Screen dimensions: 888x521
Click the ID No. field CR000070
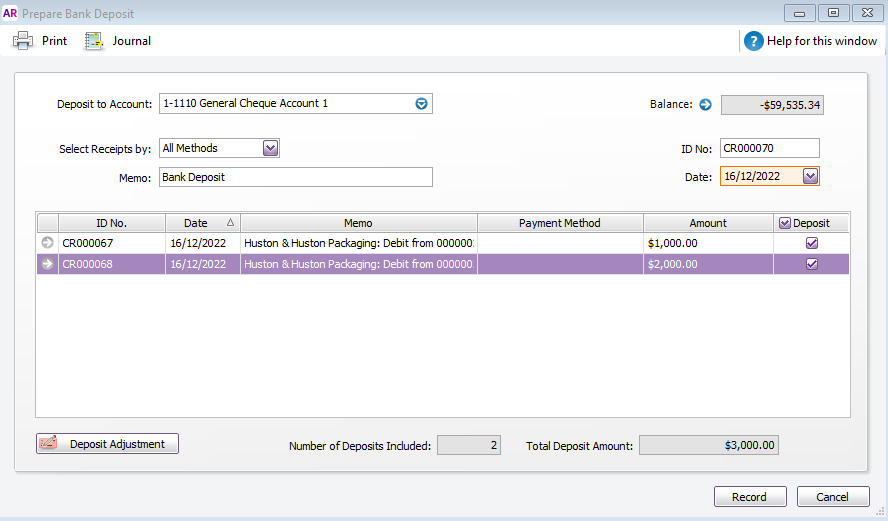pos(769,148)
